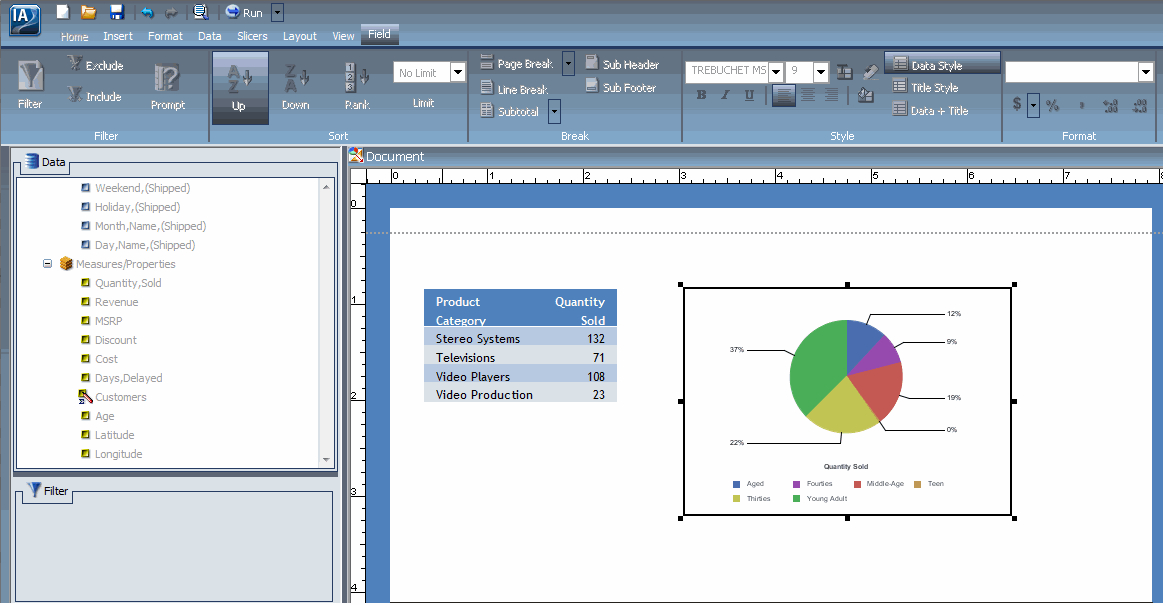The image size is (1165, 605).
Task: Open the font size dropdown
Action: coord(820,71)
